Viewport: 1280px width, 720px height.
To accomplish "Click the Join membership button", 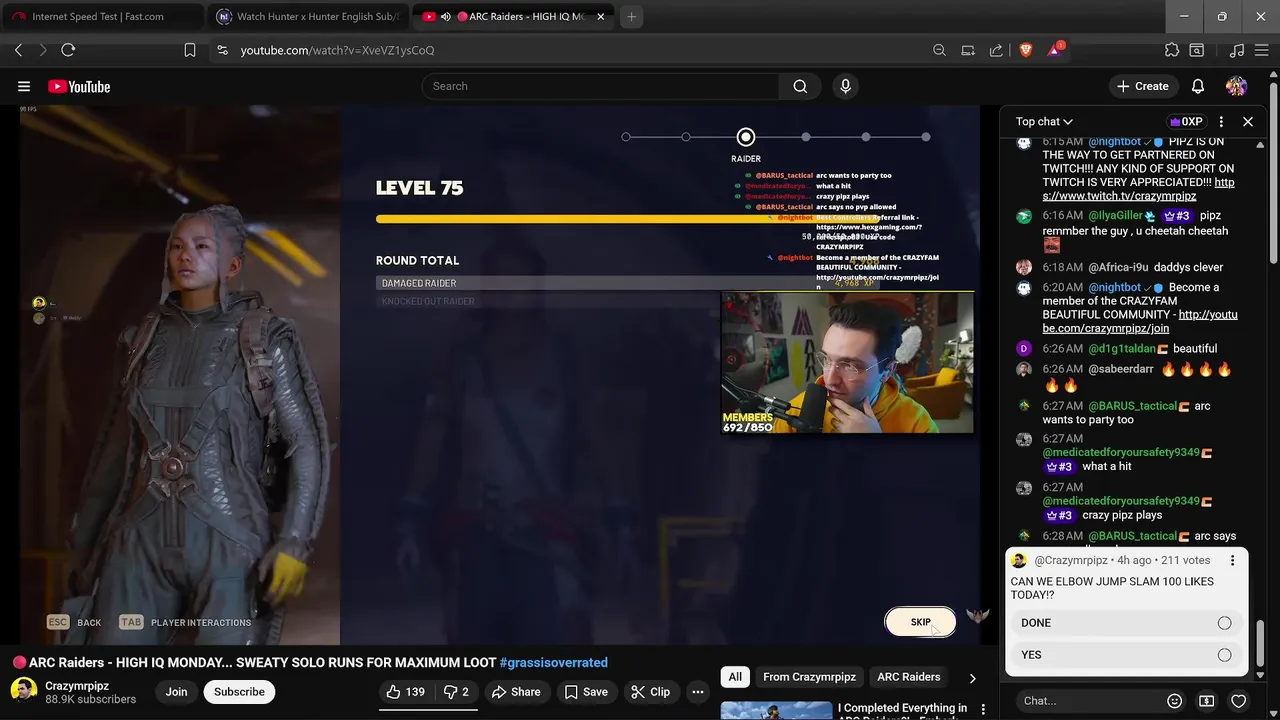I will click(x=176, y=692).
